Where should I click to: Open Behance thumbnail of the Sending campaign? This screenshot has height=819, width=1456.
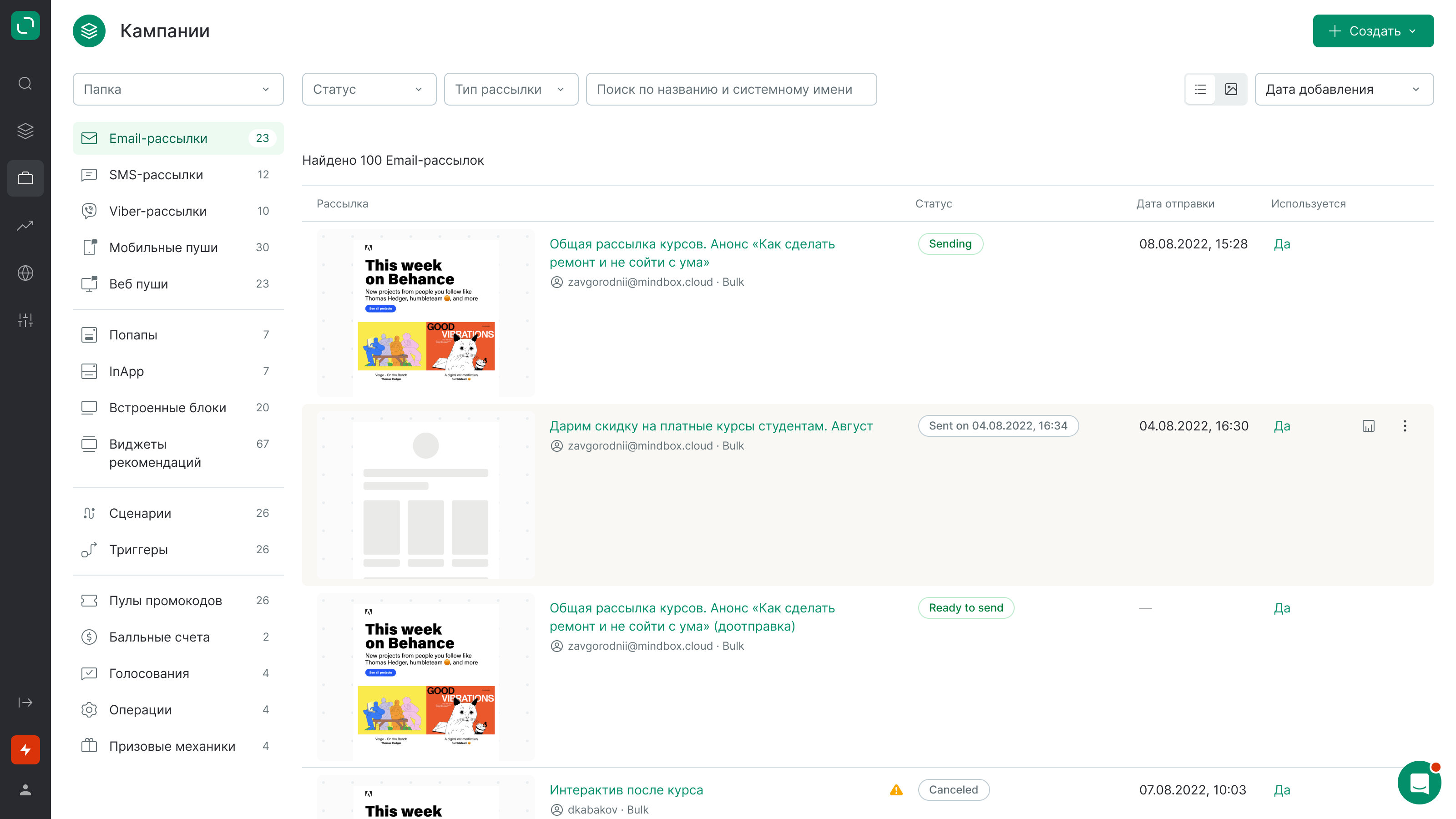425,313
